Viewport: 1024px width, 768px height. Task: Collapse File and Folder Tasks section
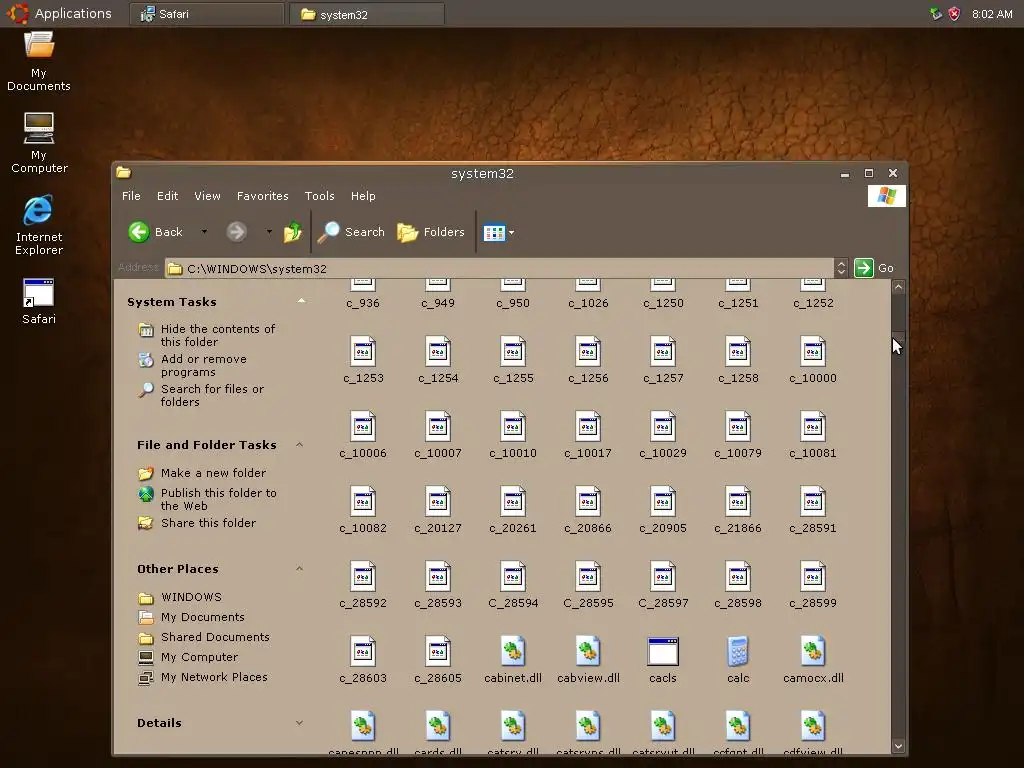(299, 445)
